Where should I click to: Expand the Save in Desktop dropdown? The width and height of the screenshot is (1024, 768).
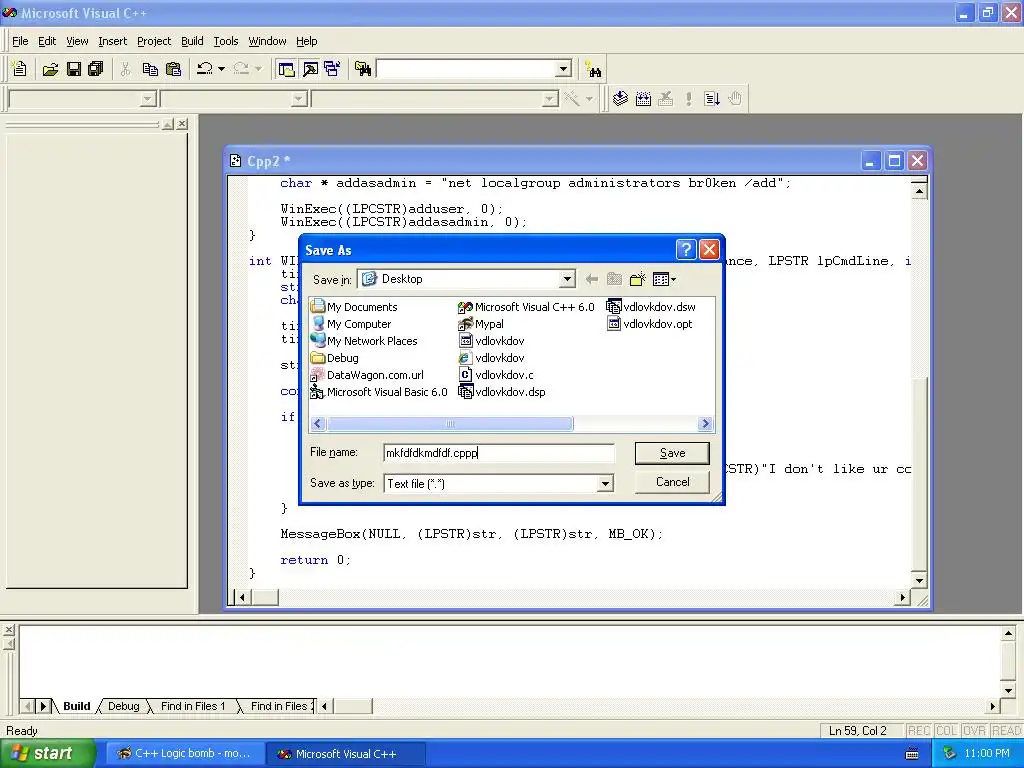pos(567,280)
